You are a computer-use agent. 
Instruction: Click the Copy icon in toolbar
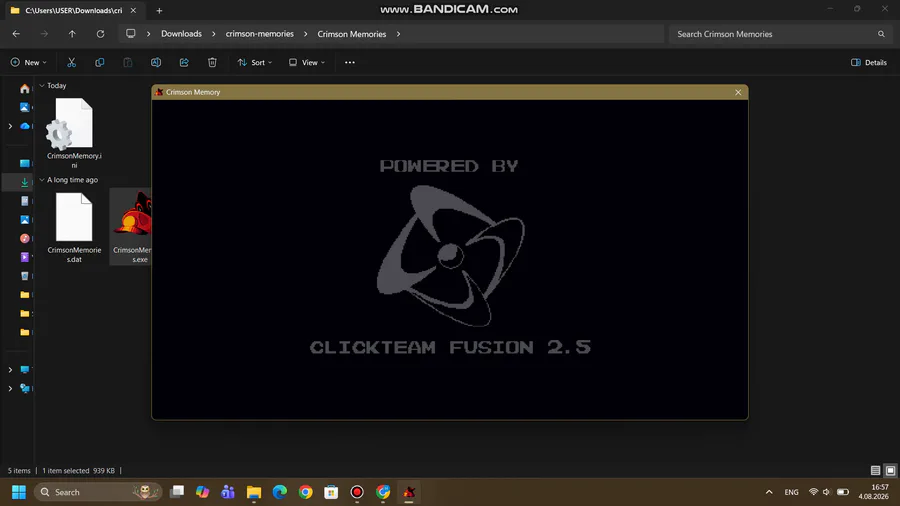(x=99, y=63)
